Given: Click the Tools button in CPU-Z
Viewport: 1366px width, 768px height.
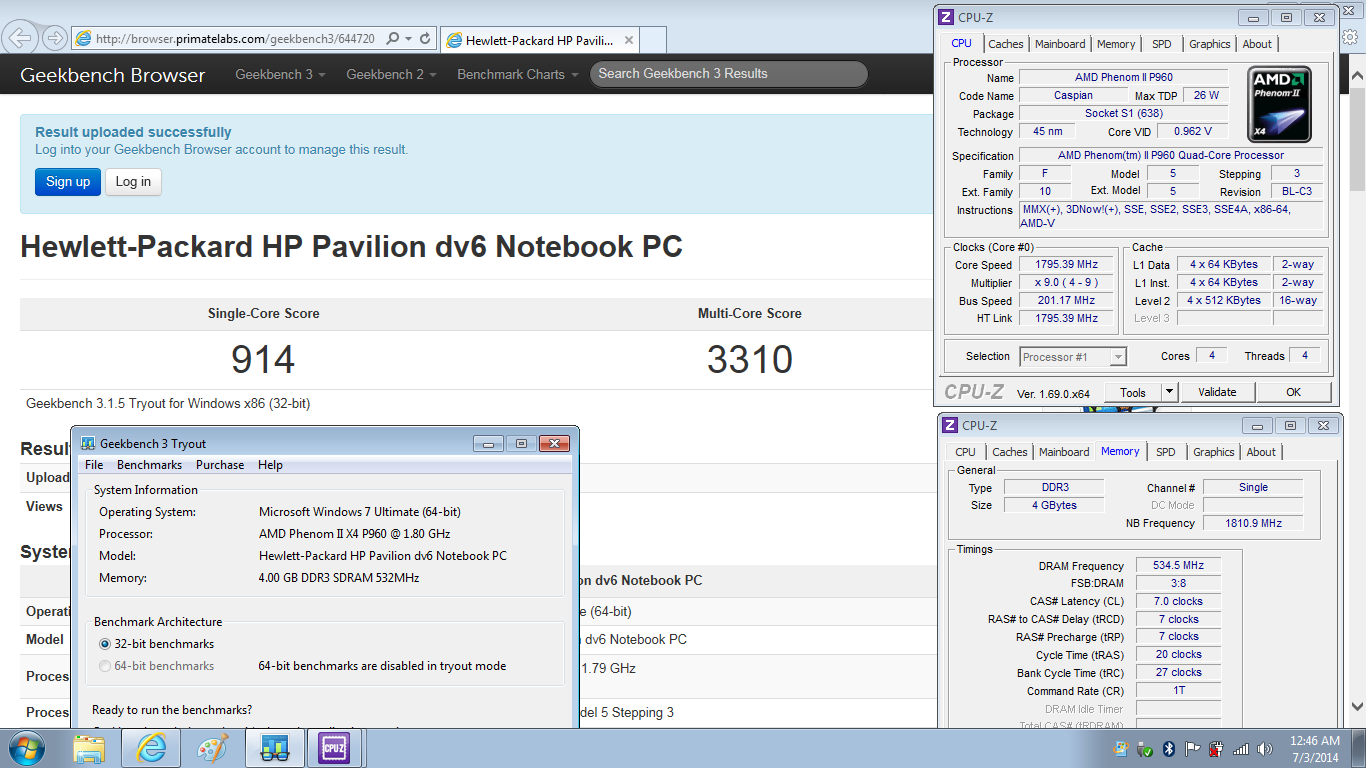Looking at the screenshot, I should [1133, 392].
